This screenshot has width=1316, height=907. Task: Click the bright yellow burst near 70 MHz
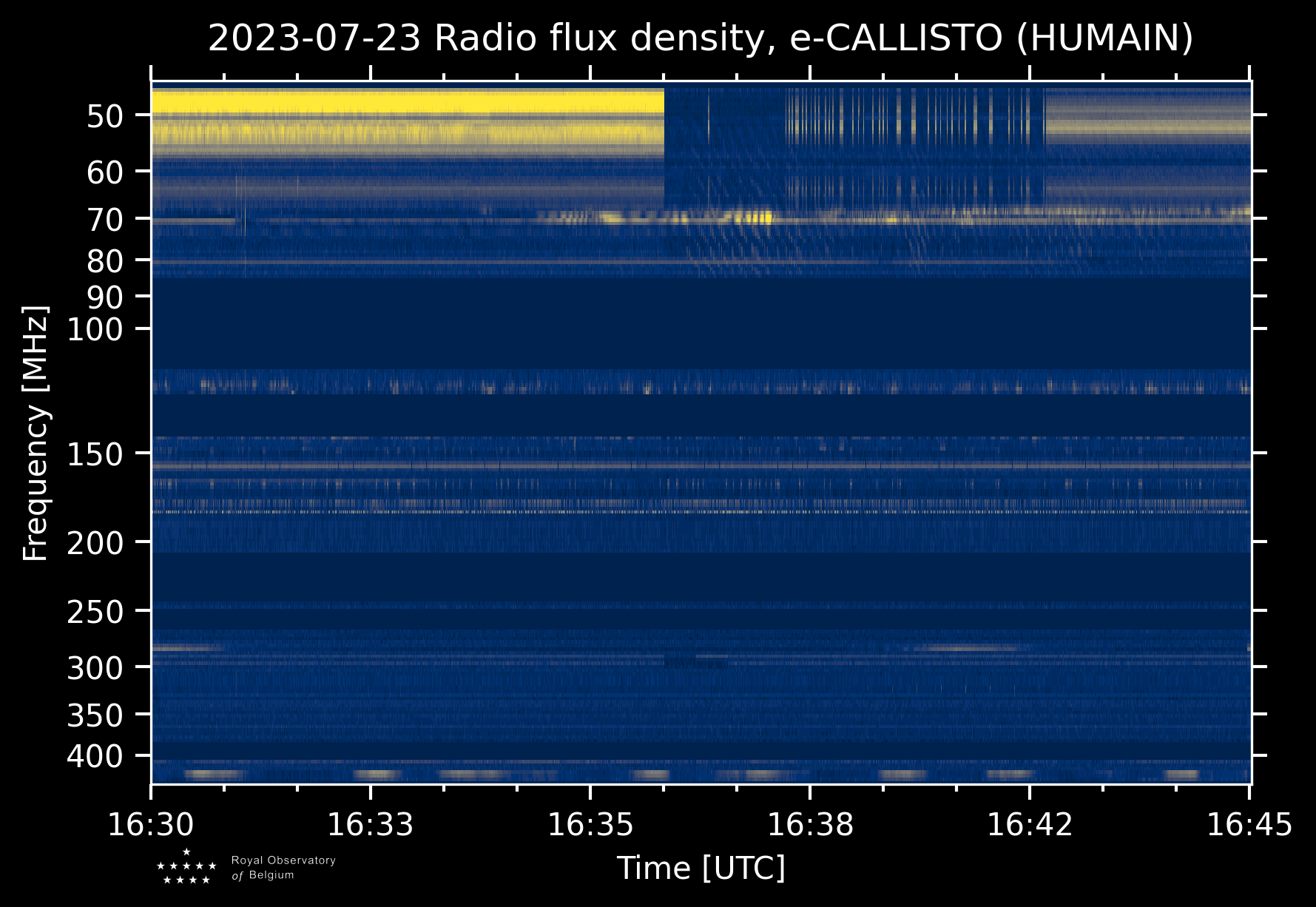click(755, 218)
